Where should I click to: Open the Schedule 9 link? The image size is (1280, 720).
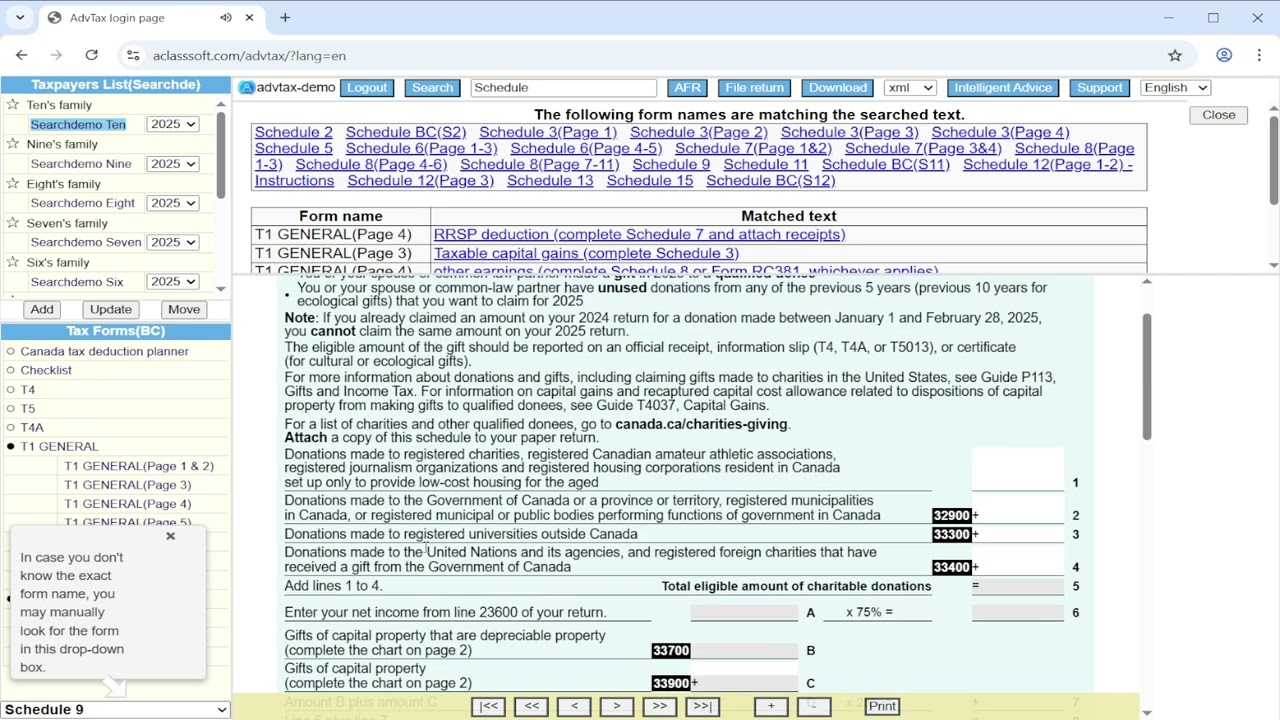(671, 165)
